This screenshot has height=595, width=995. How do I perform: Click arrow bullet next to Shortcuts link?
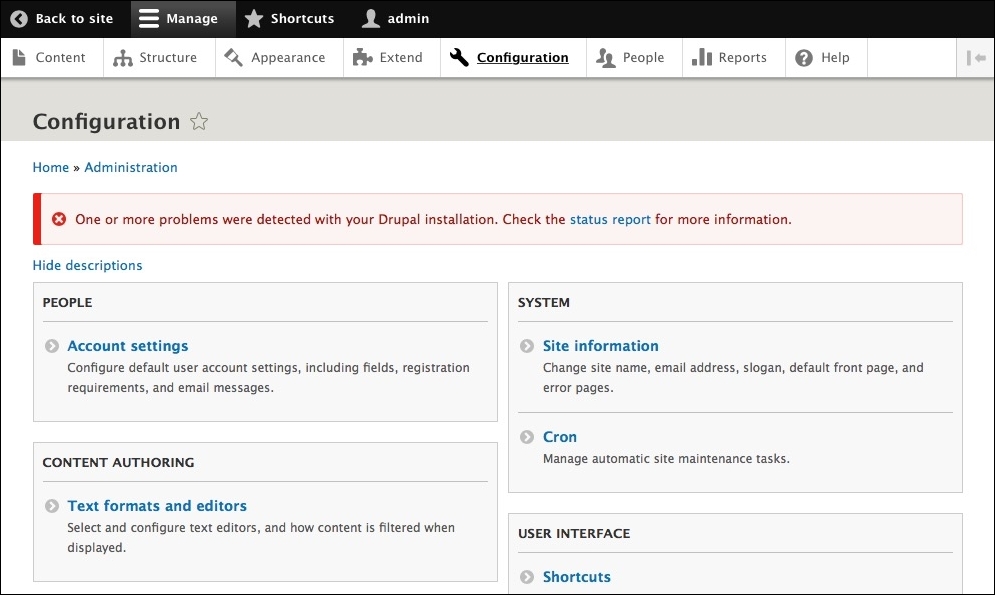tap(527, 577)
